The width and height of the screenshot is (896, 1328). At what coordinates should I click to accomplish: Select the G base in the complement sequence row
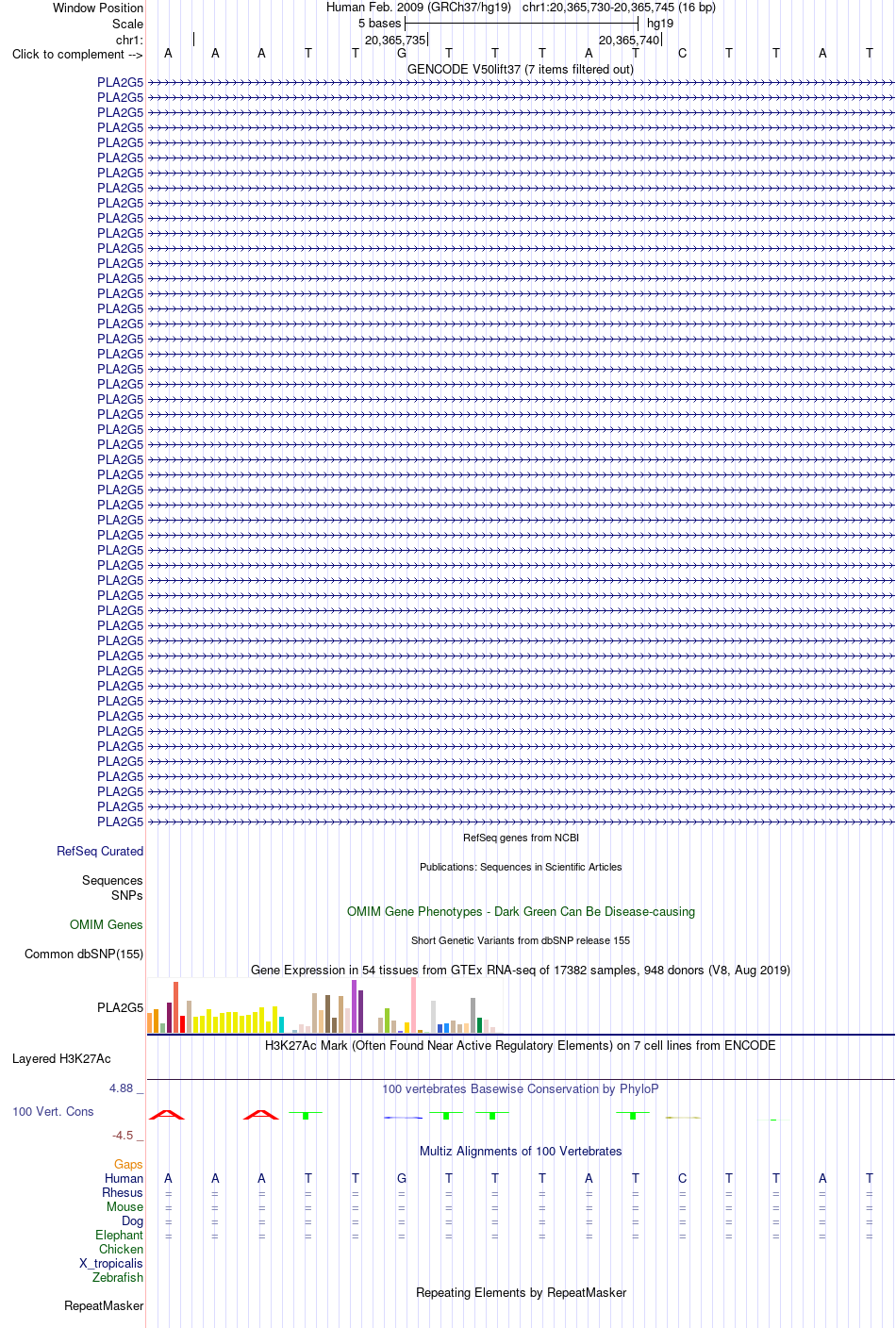(x=402, y=53)
